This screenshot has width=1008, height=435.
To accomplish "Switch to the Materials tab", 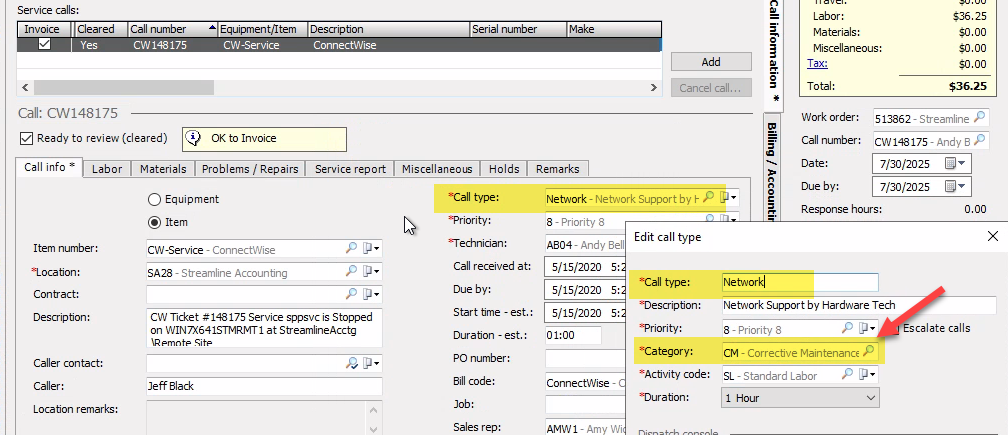I will [x=163, y=169].
